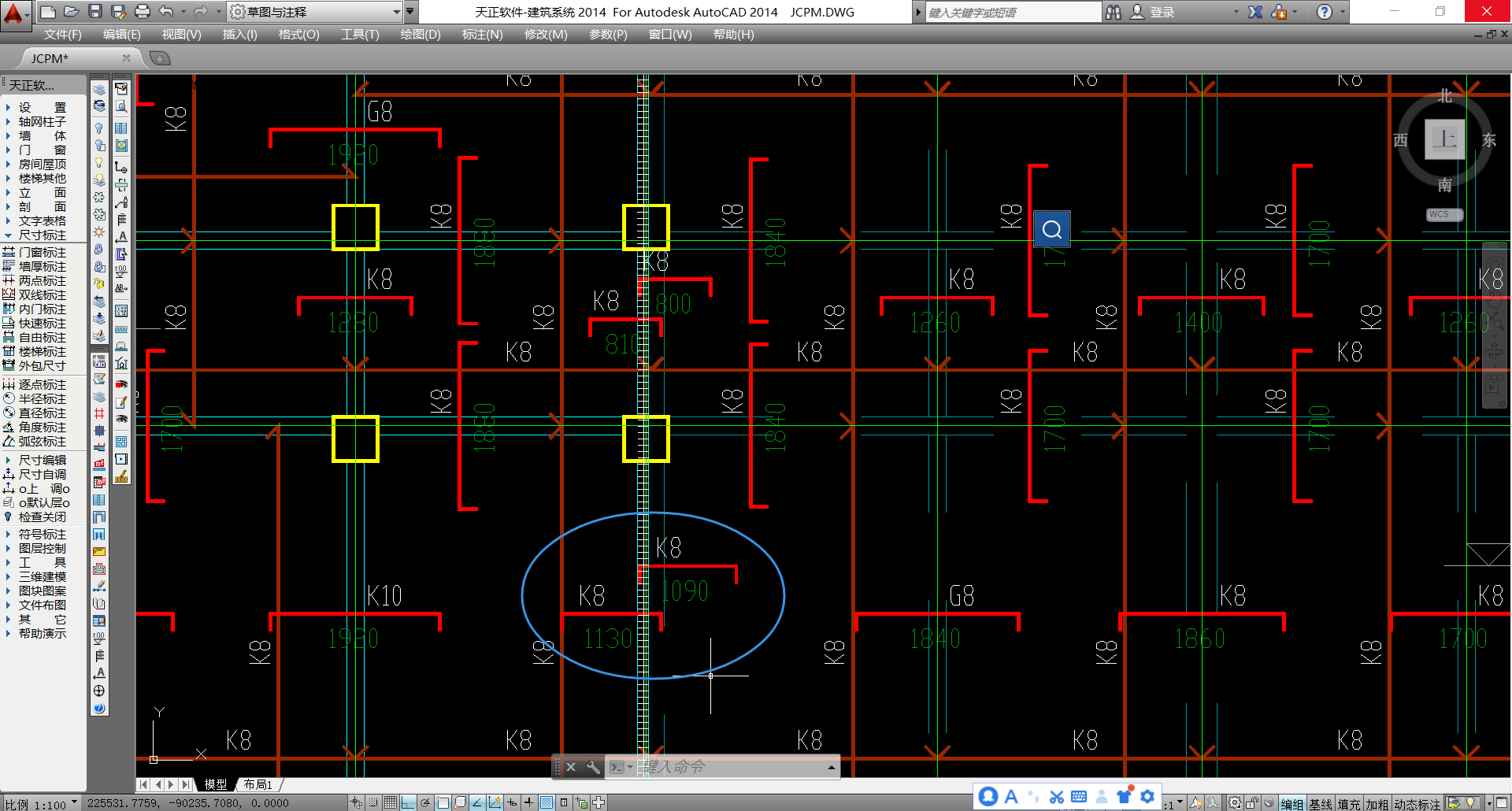This screenshot has height=811, width=1512.
Task: Open the 文件(F) menu
Action: [62, 35]
